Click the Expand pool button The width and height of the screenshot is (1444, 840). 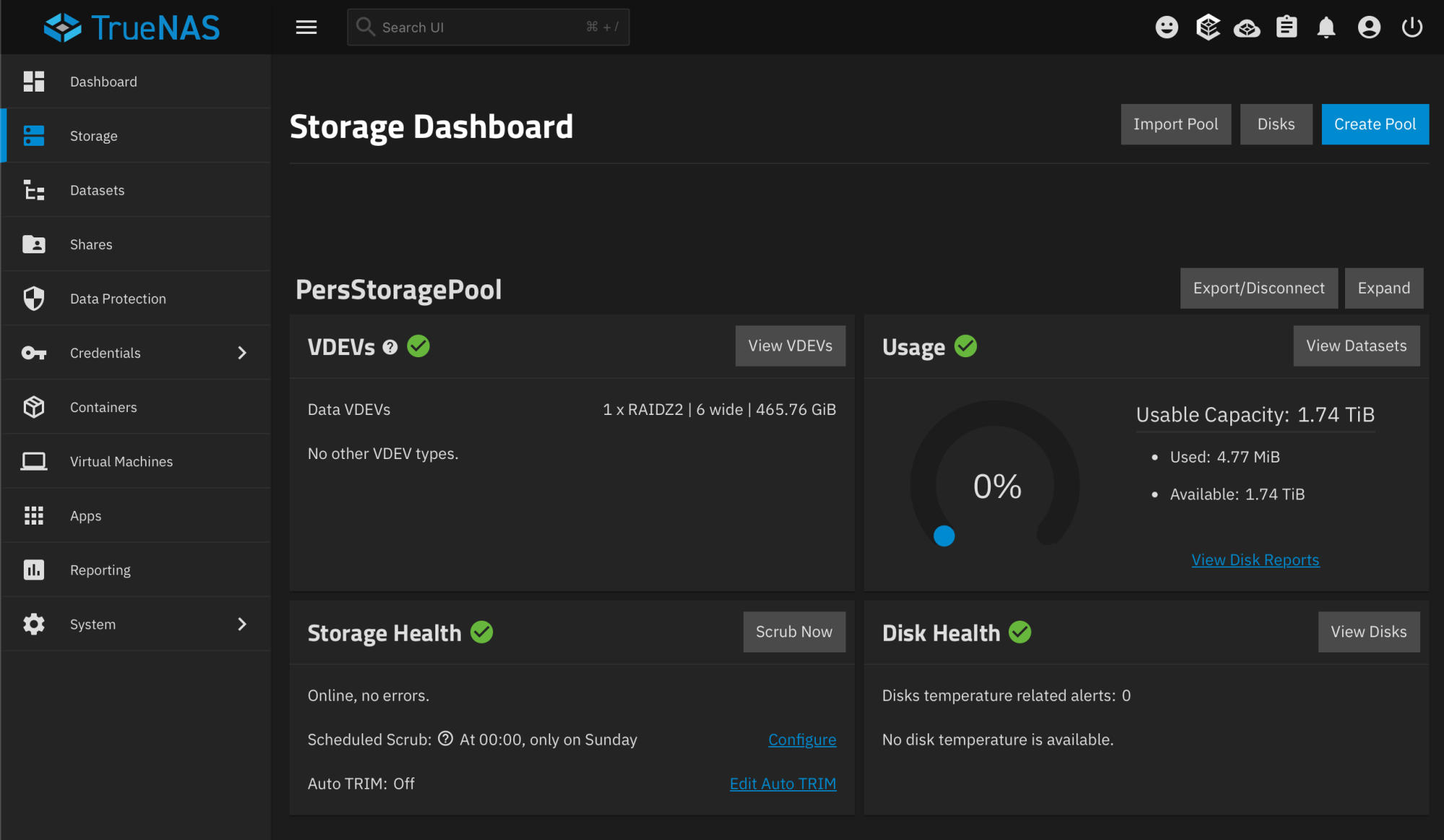tap(1383, 288)
